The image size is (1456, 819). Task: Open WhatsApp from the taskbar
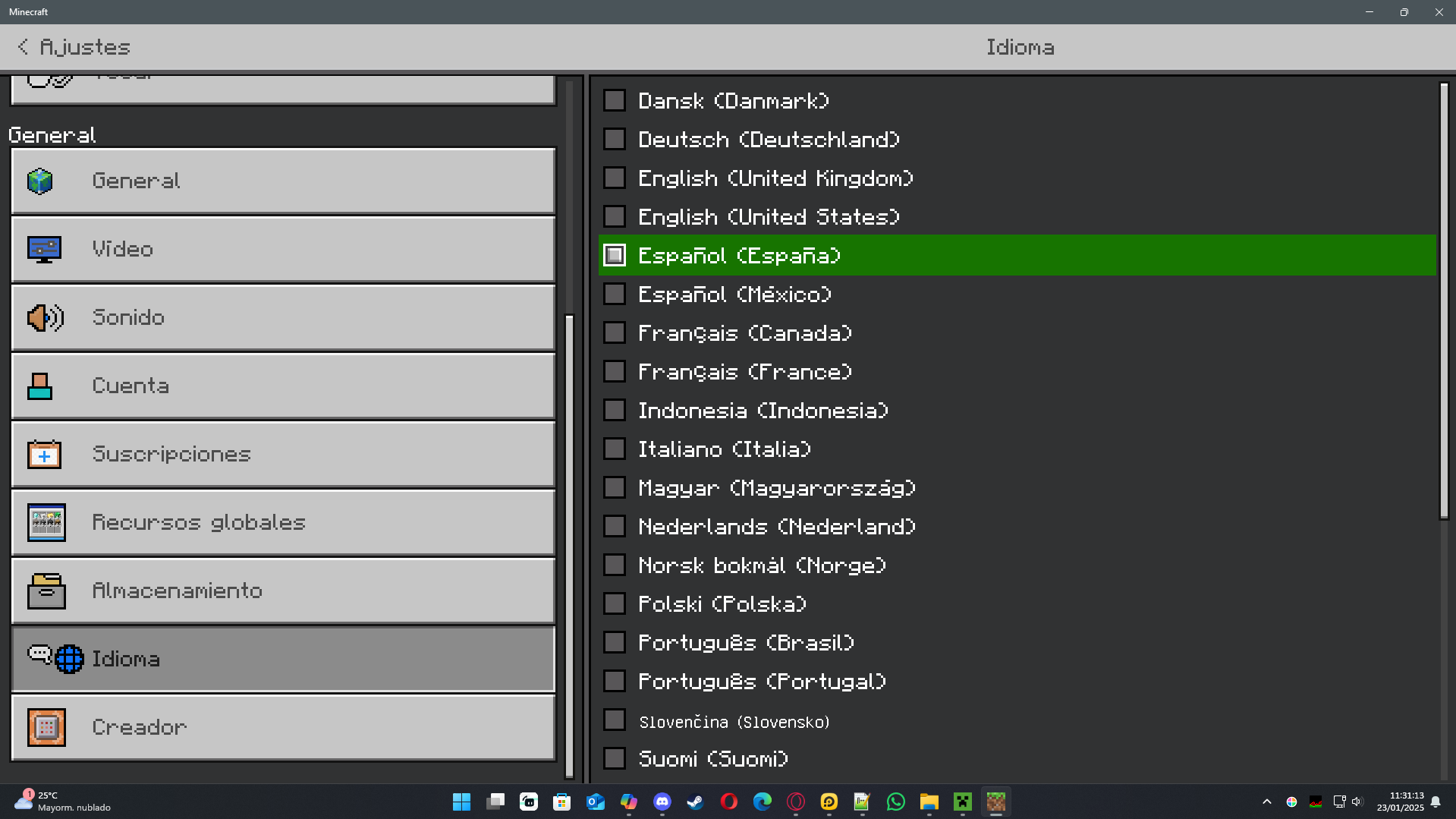[x=896, y=802]
